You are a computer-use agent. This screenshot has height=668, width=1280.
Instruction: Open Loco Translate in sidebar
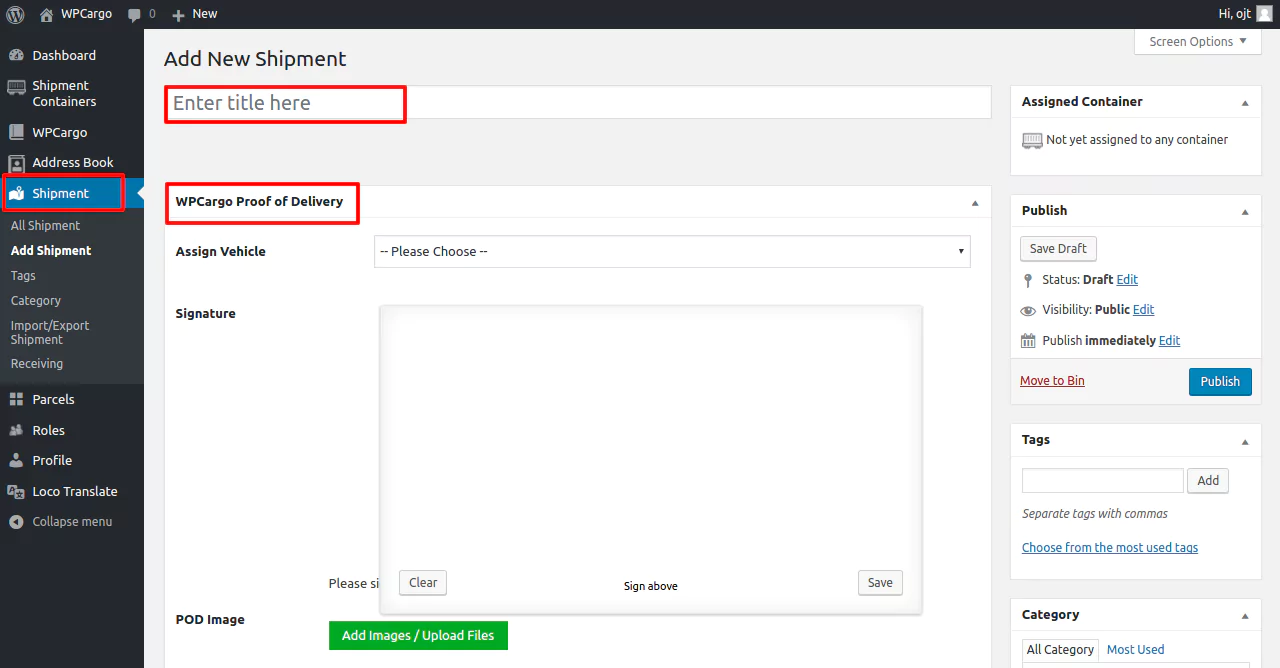(x=74, y=491)
